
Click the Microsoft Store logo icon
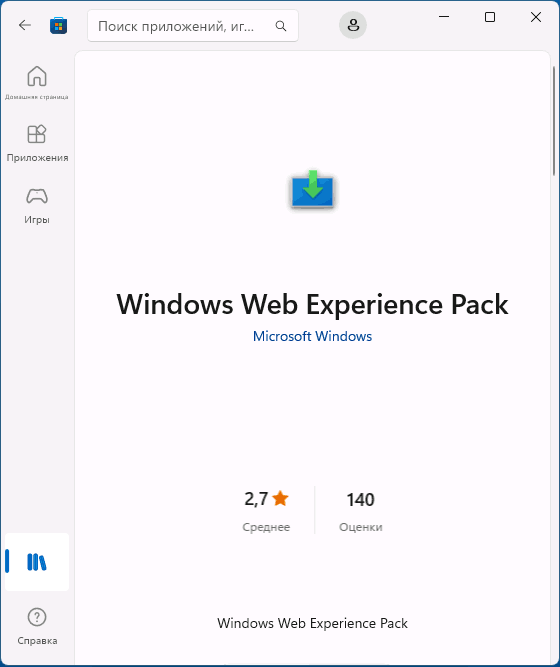click(x=58, y=26)
